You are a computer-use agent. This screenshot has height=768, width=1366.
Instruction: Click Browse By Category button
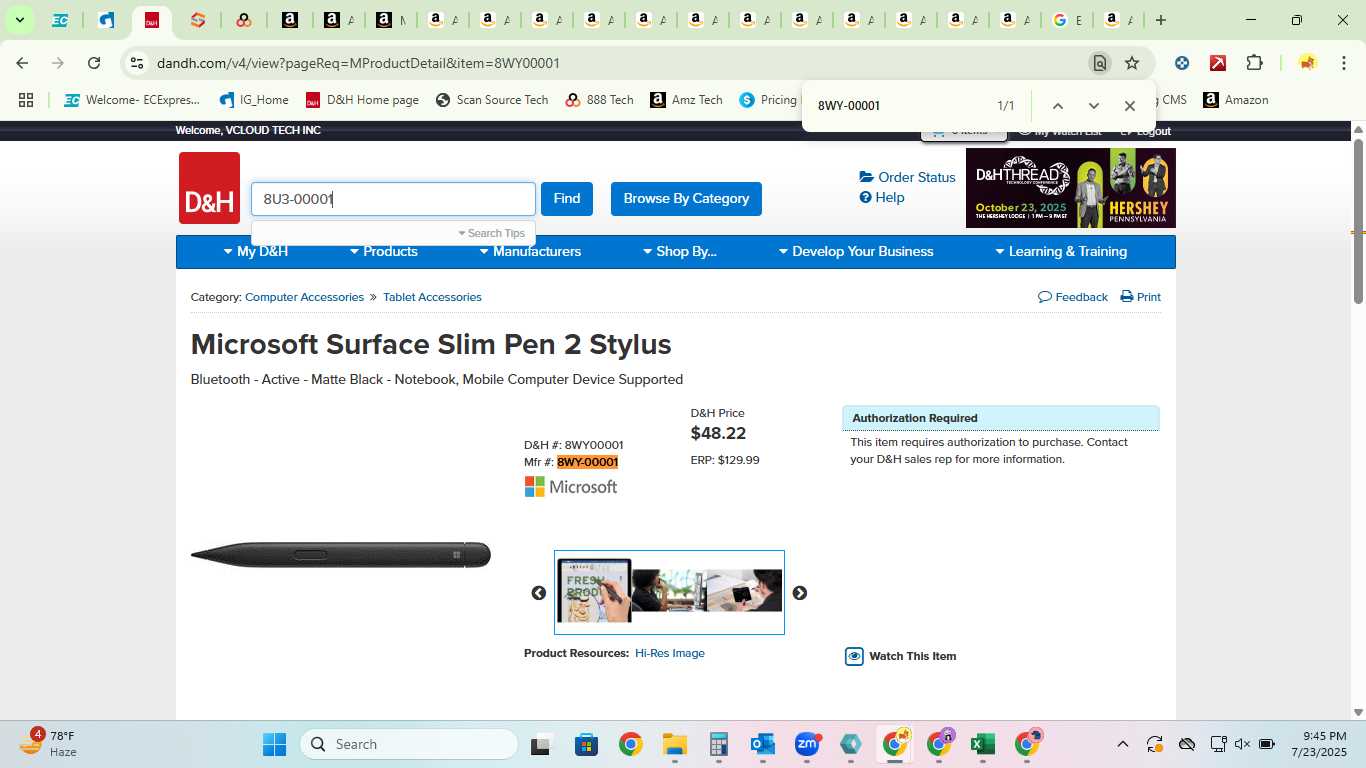coord(686,199)
